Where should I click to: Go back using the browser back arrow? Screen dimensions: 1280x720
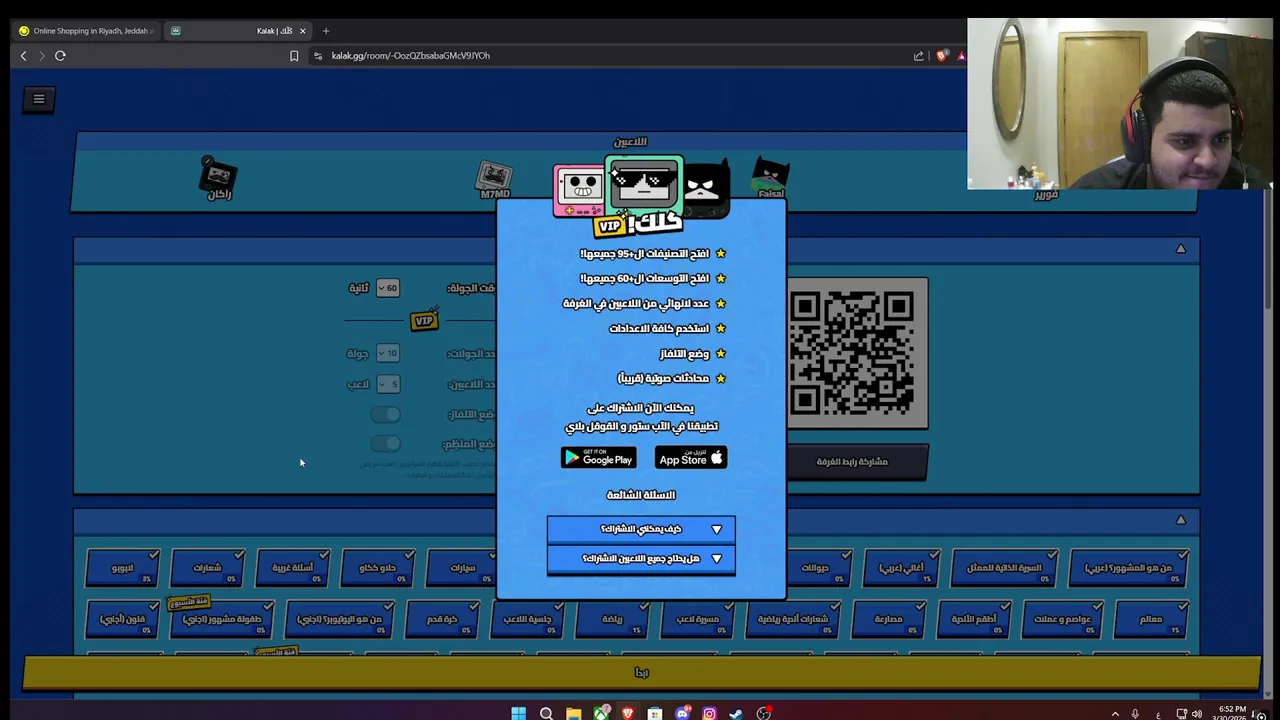tap(24, 56)
